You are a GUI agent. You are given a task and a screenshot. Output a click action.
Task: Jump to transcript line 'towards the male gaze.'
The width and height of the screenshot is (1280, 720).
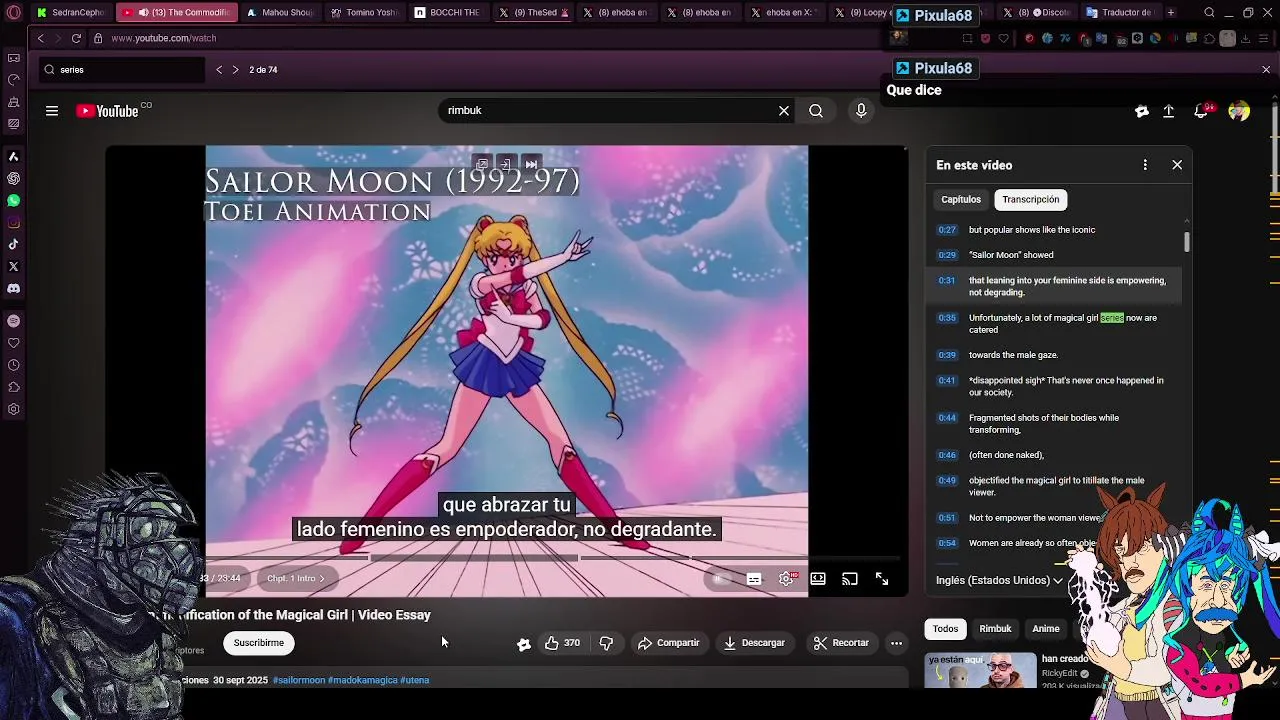pos(1054,355)
